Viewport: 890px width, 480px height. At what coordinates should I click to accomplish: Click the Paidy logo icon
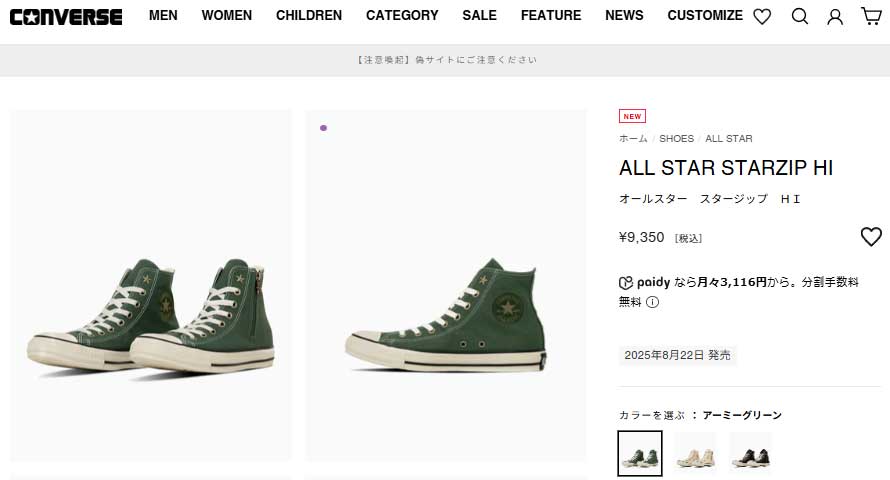pos(626,282)
